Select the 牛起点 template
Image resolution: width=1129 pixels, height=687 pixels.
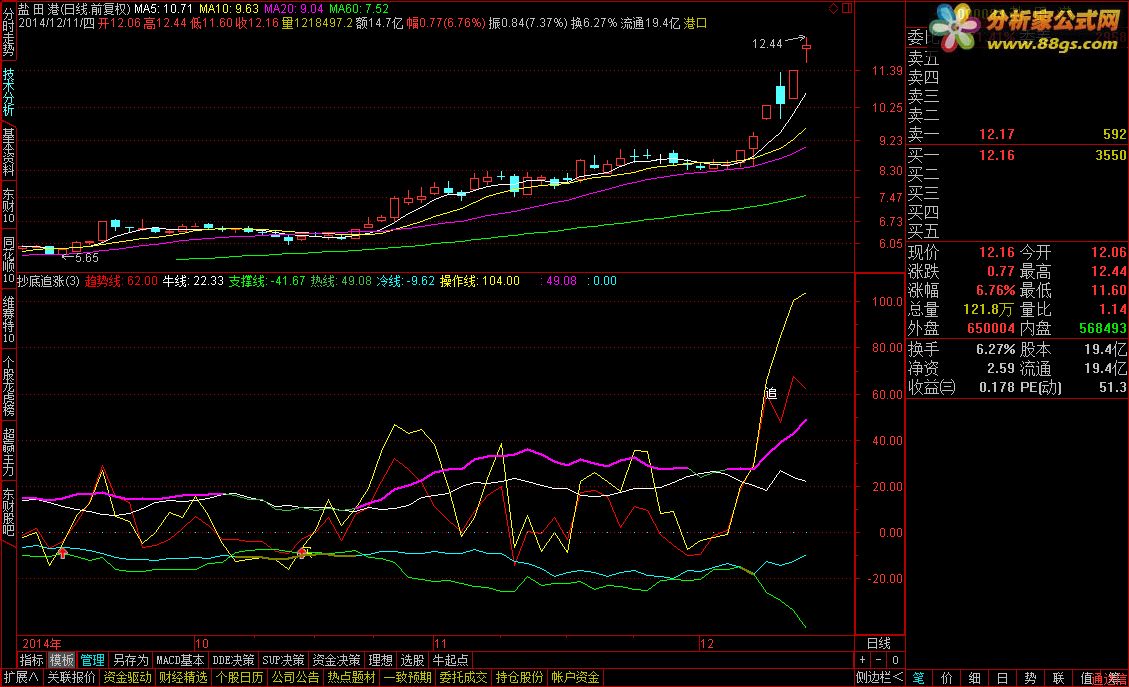[451, 660]
